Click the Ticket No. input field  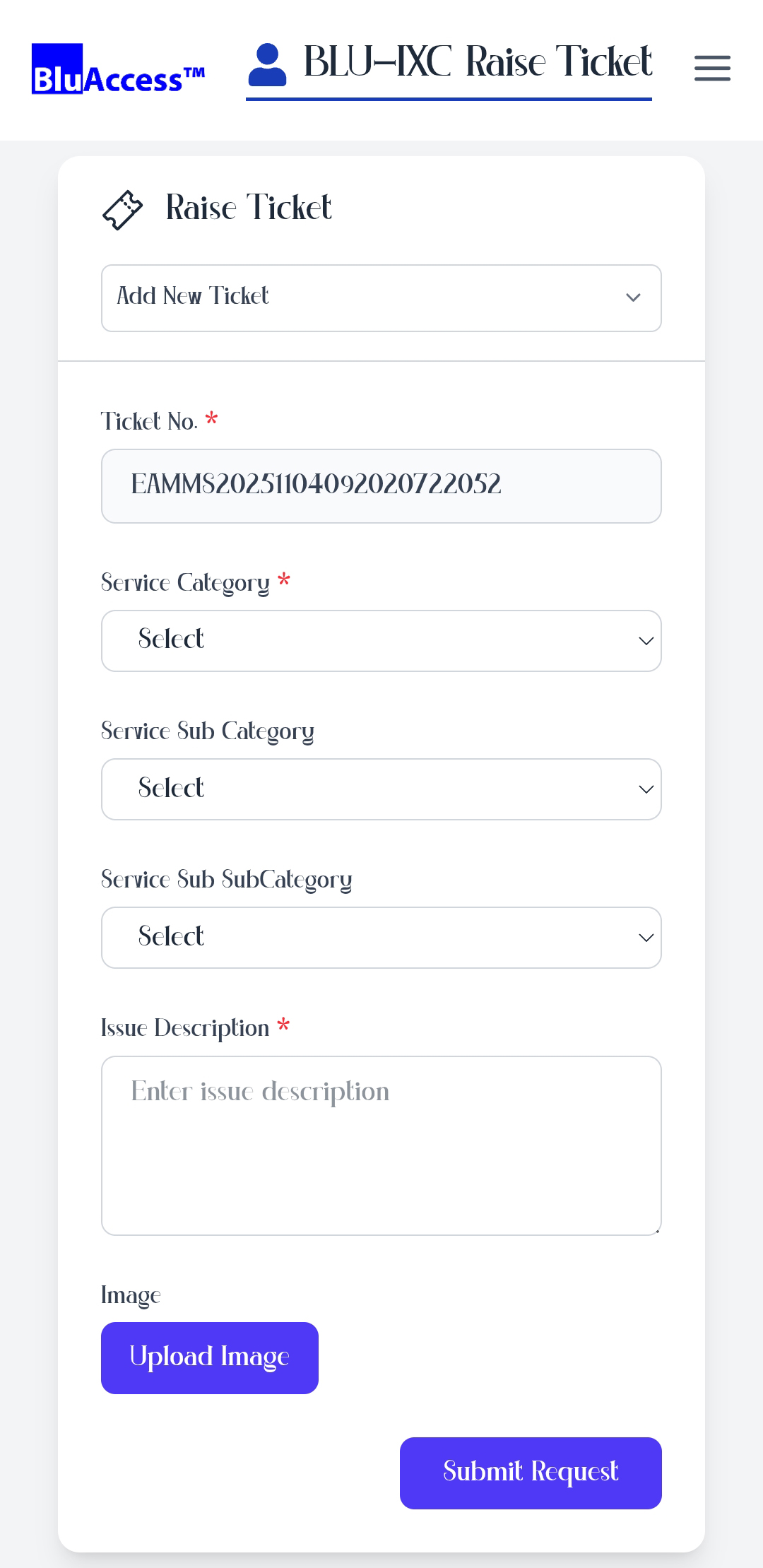381,485
